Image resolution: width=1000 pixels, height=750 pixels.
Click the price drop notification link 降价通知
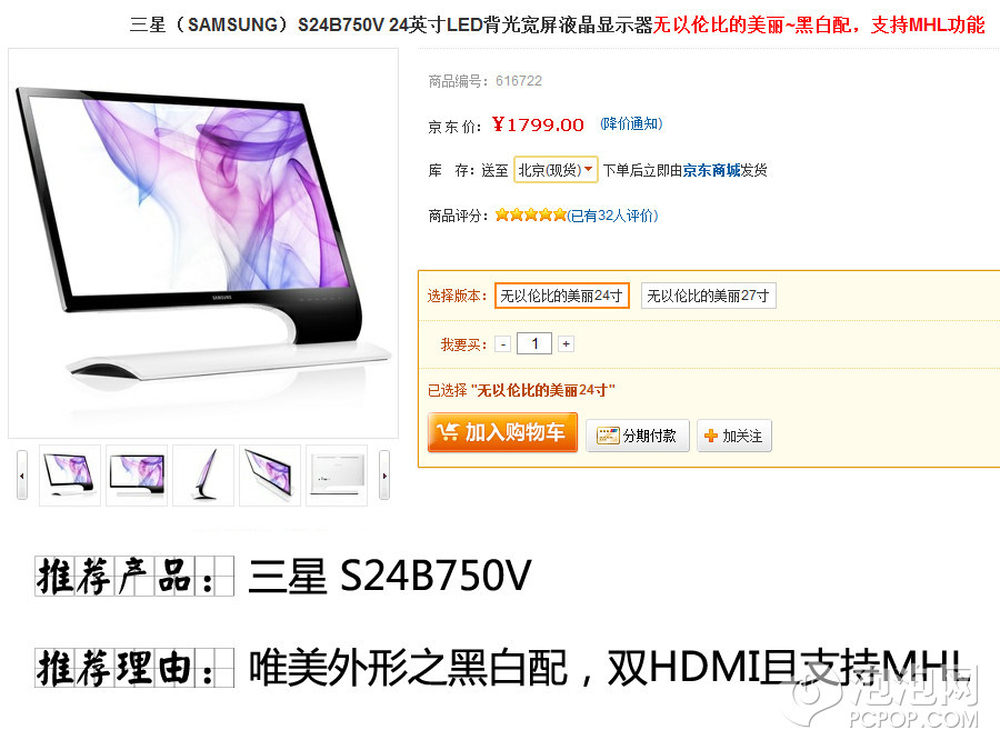(x=631, y=124)
